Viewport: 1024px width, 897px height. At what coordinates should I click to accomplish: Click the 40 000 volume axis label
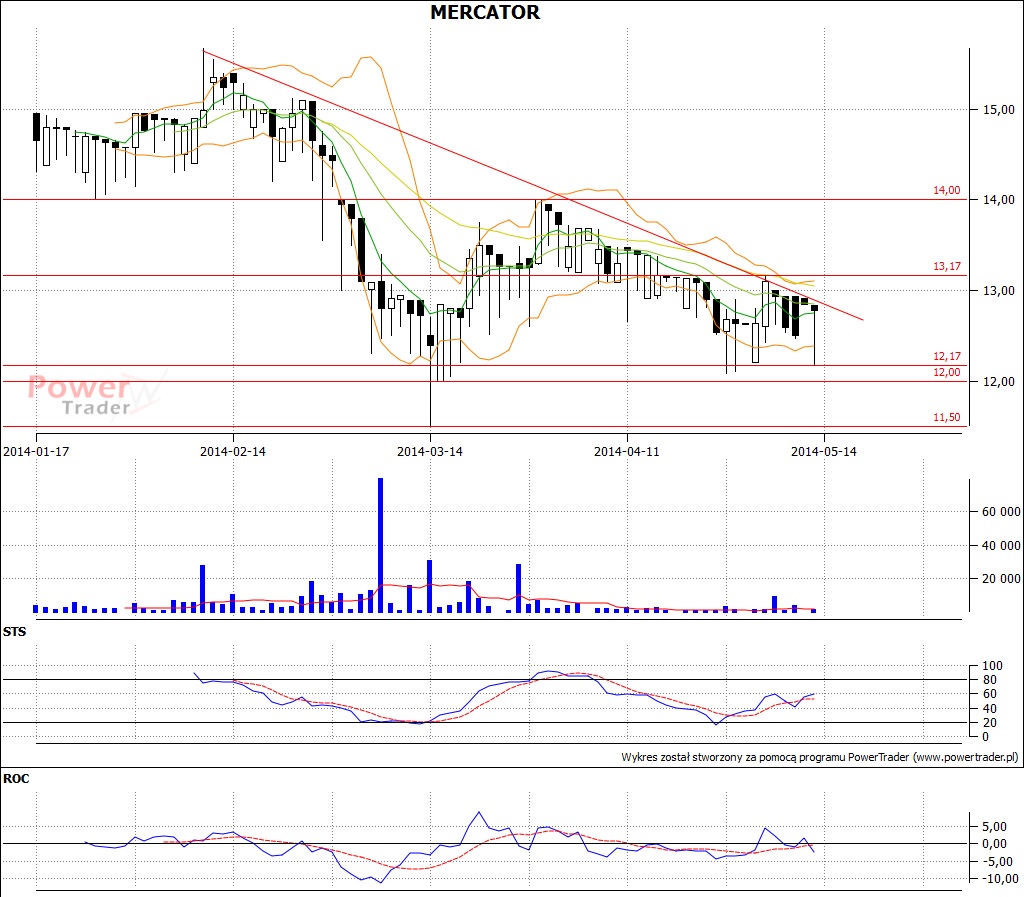pos(1001,546)
